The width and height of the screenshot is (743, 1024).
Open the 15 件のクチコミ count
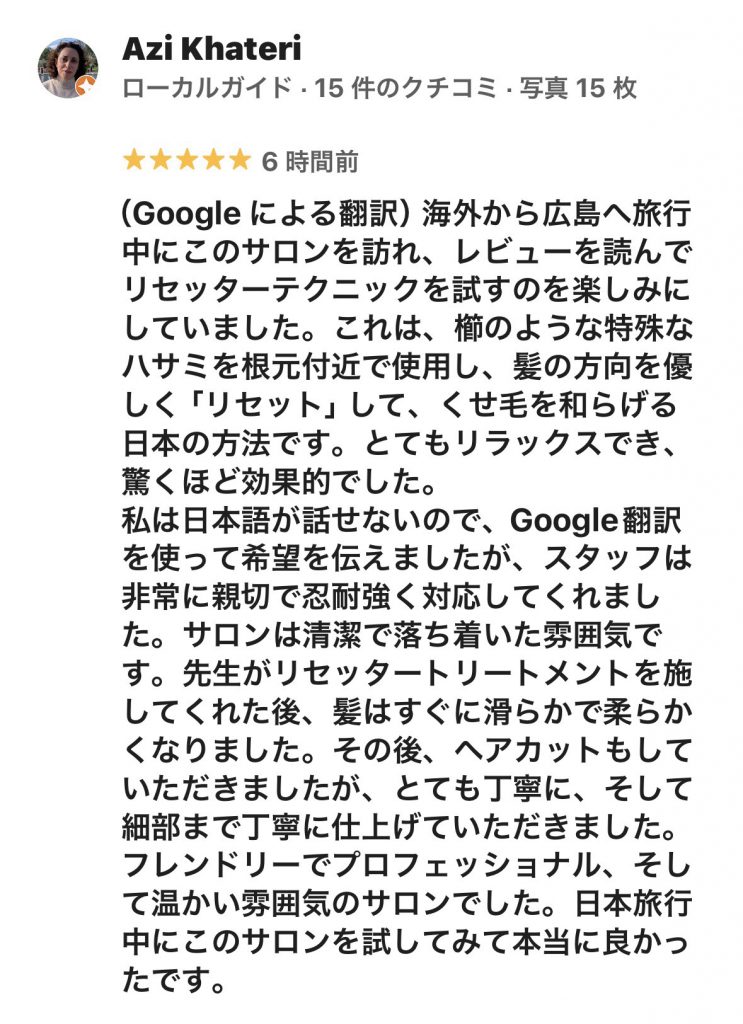(x=405, y=89)
